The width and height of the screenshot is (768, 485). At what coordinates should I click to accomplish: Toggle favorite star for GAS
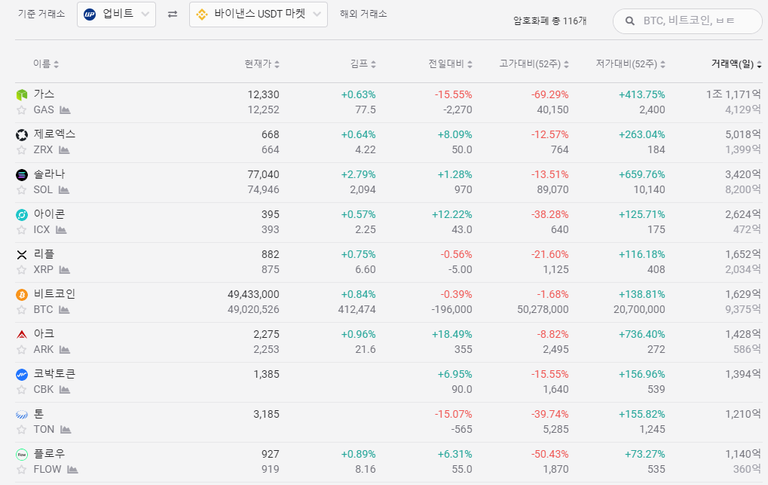(x=21, y=110)
